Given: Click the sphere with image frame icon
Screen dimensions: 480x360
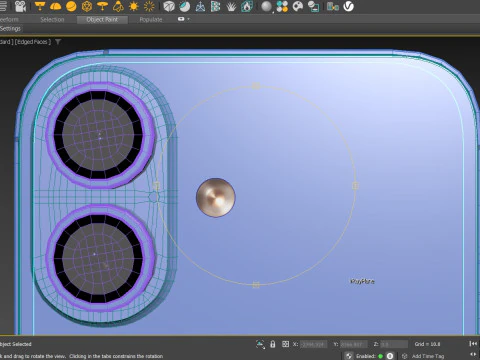Looking at the screenshot, I should click(313, 6).
